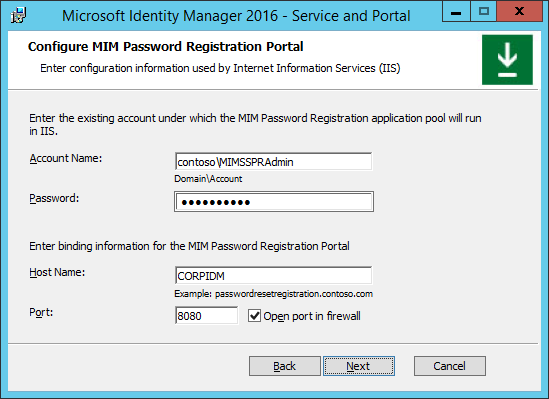Viewport: 549px width, 399px height.
Task: Select the Host Name text box
Action: click(x=273, y=276)
